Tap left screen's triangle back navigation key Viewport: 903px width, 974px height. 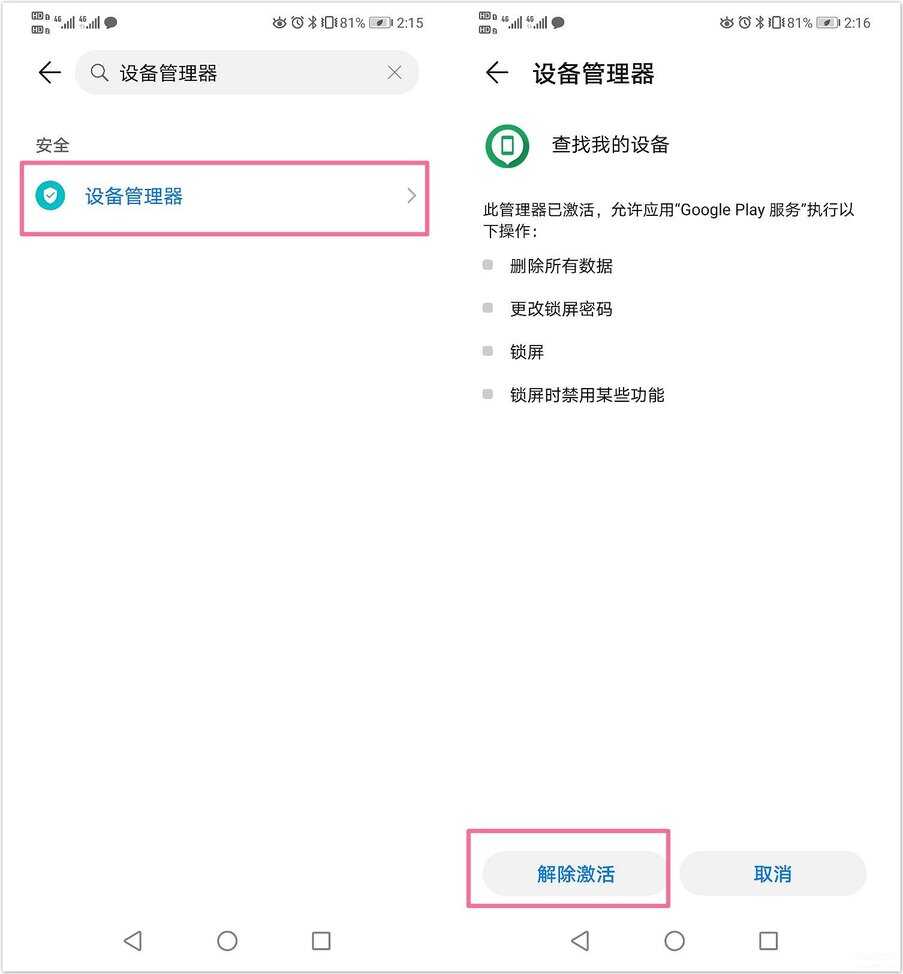[x=133, y=940]
